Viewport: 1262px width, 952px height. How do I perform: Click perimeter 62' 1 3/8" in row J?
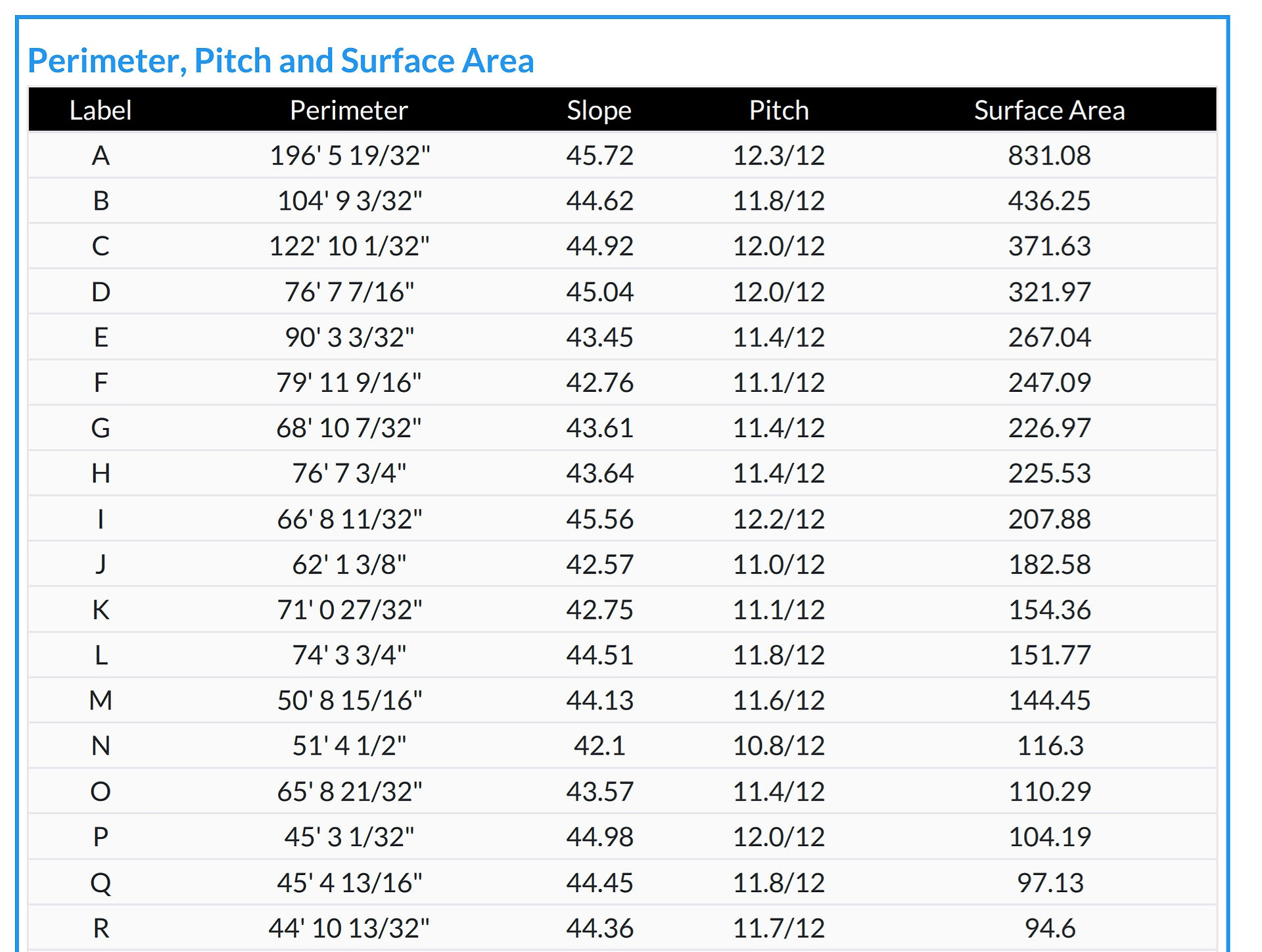click(x=349, y=565)
